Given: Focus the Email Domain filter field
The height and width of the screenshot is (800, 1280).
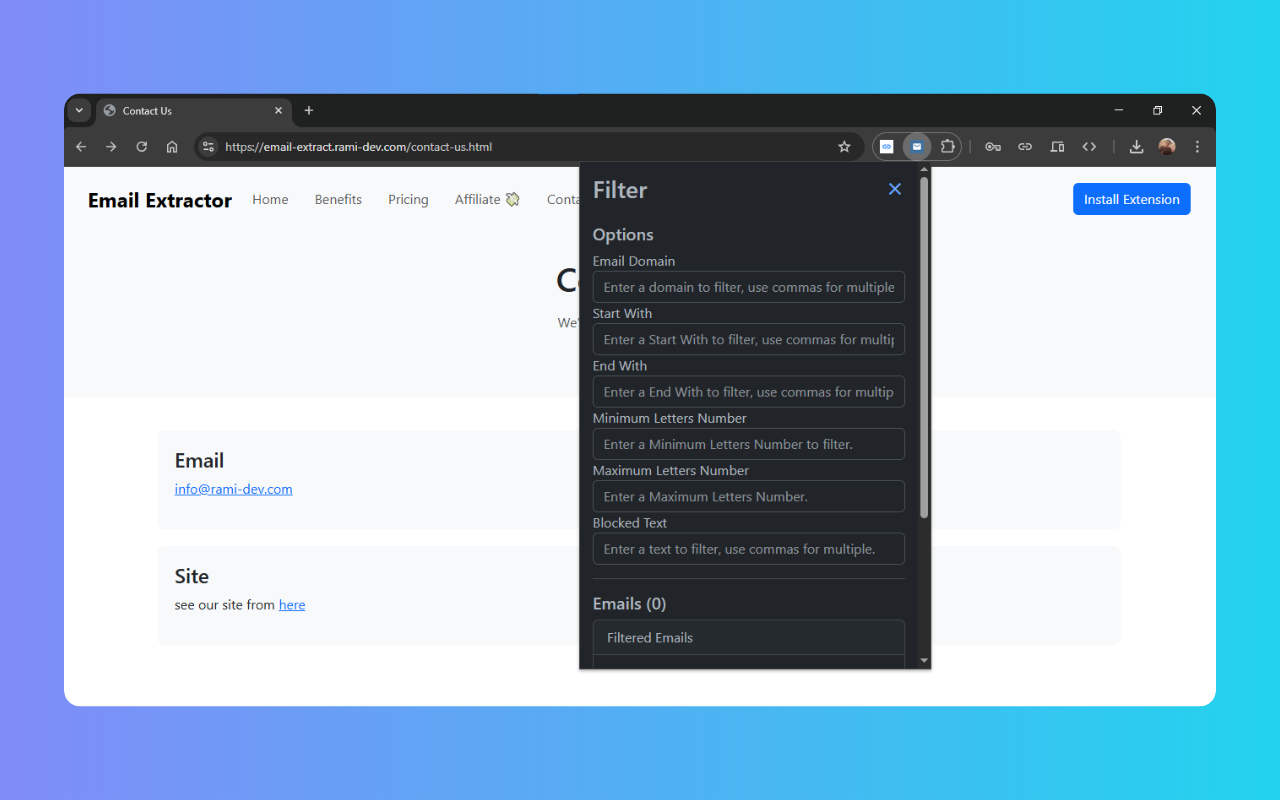Looking at the screenshot, I should tap(748, 287).
